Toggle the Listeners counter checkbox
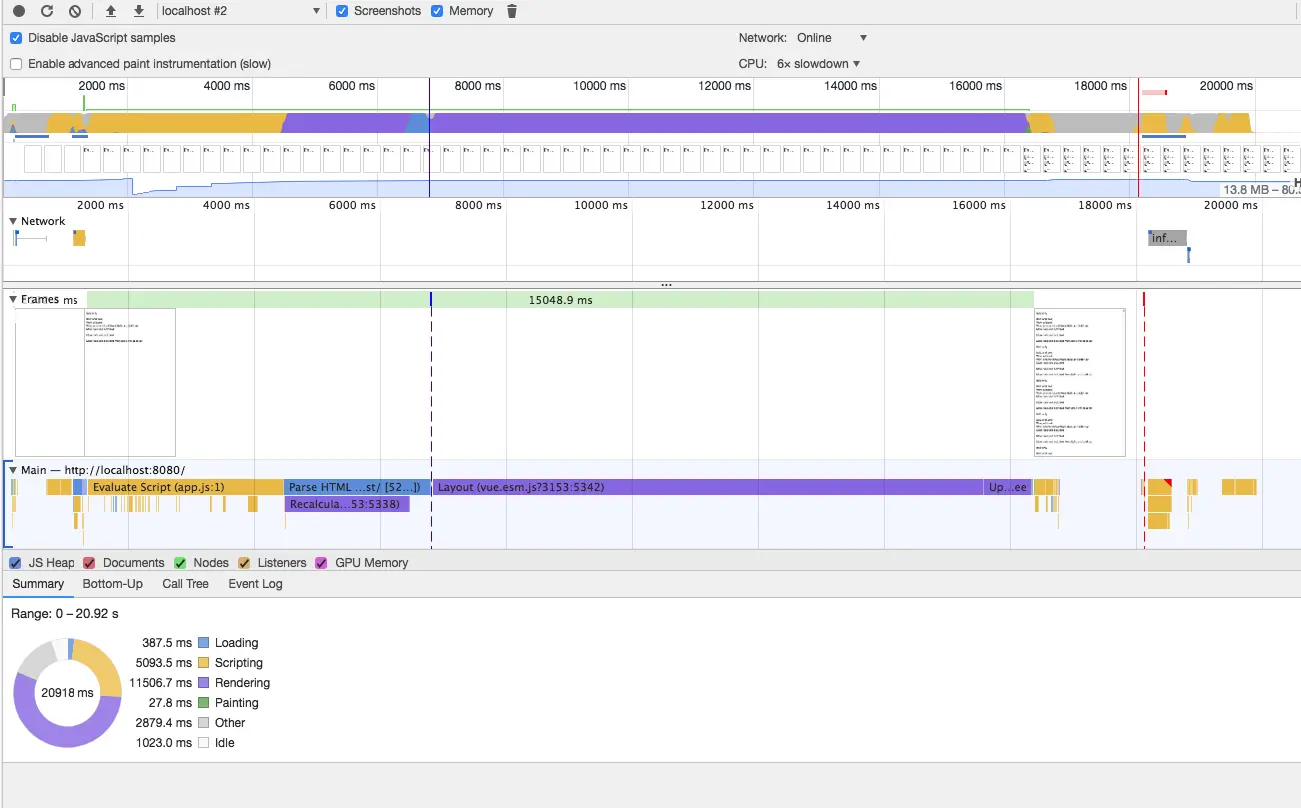Screen dimensions: 1301x808 pyautogui.click(x=244, y=563)
